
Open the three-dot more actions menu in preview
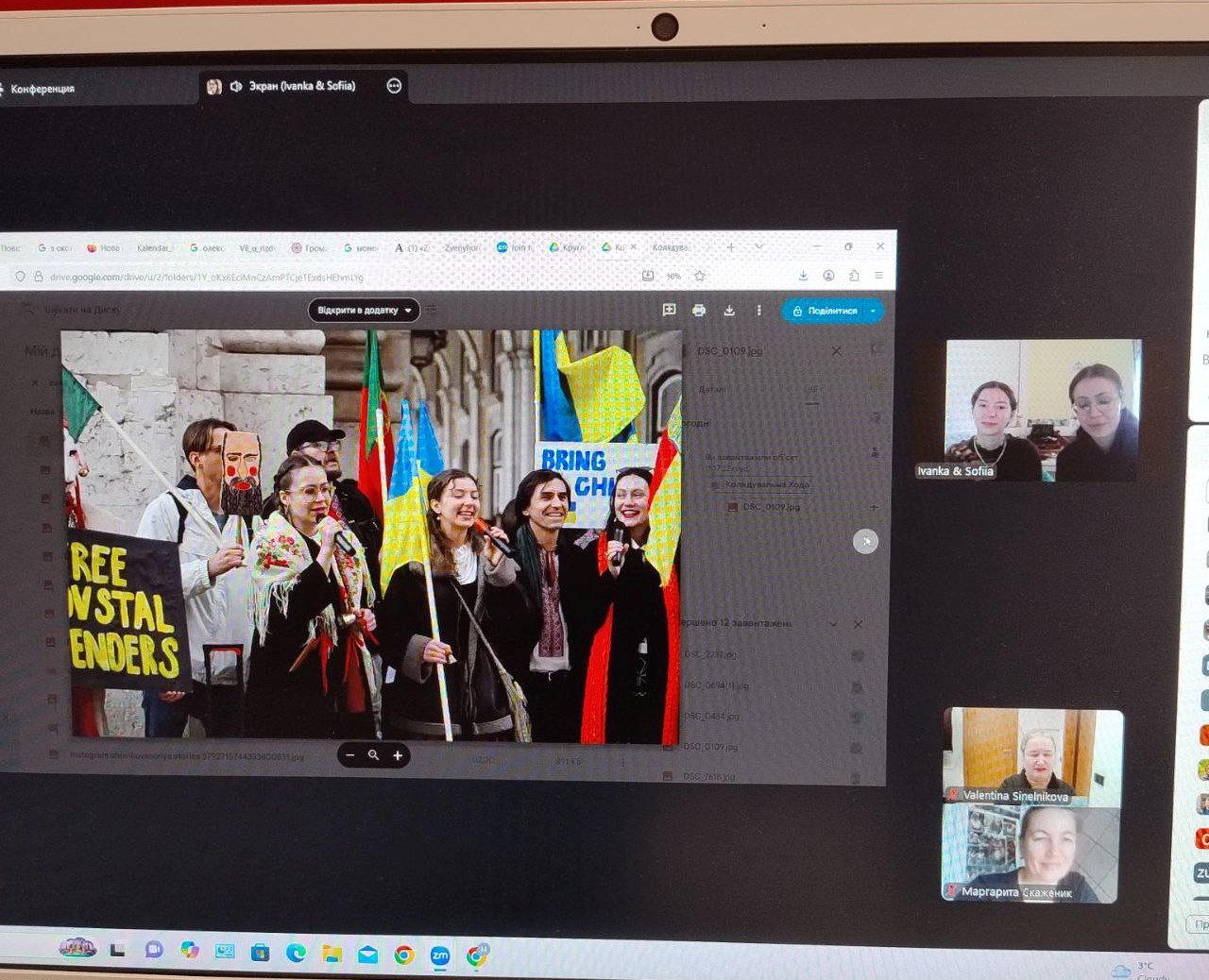pos(758,310)
